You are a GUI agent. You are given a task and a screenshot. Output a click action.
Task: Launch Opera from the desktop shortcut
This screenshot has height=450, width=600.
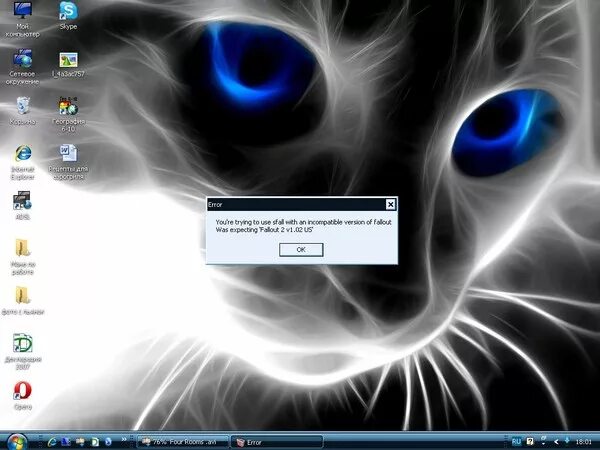pyautogui.click(x=23, y=396)
